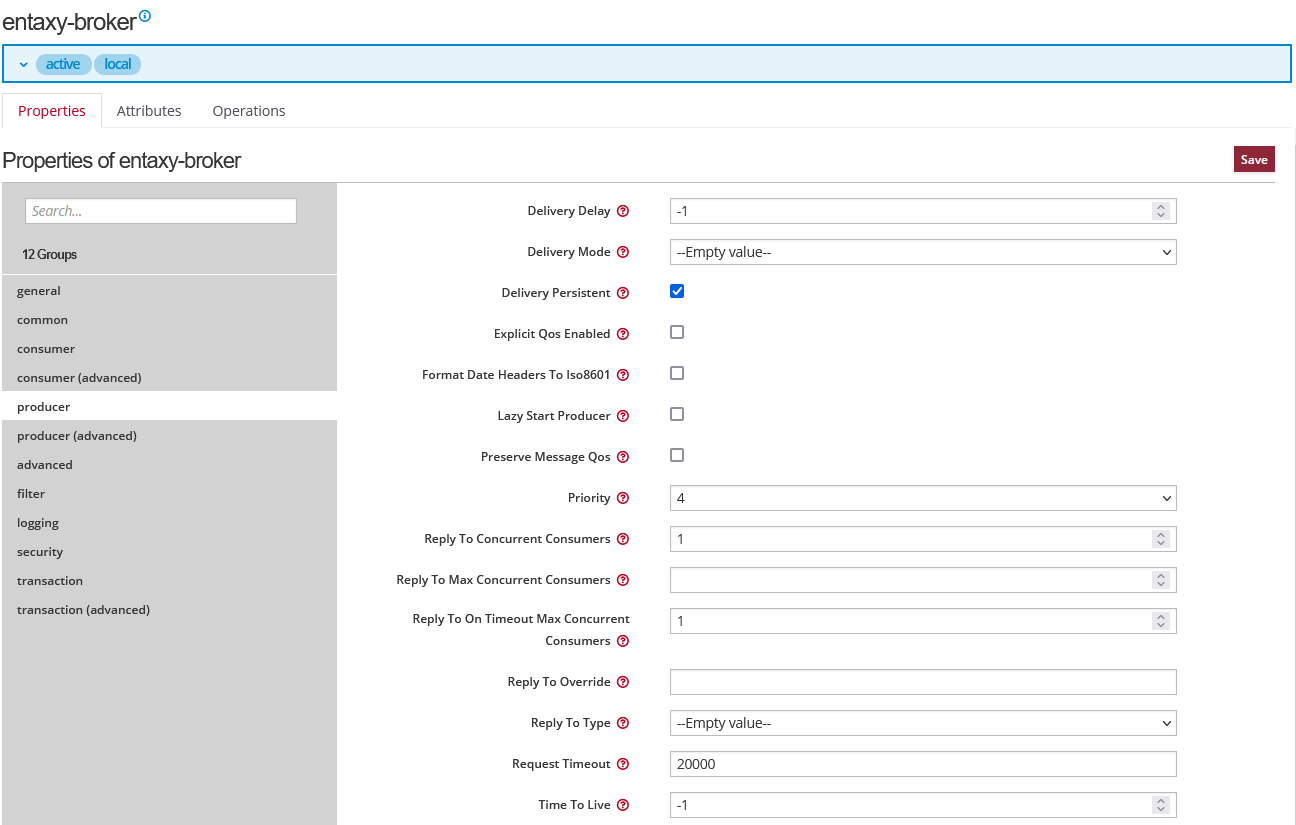
Task: Click help icon beside Delivery Mode
Action: (623, 252)
